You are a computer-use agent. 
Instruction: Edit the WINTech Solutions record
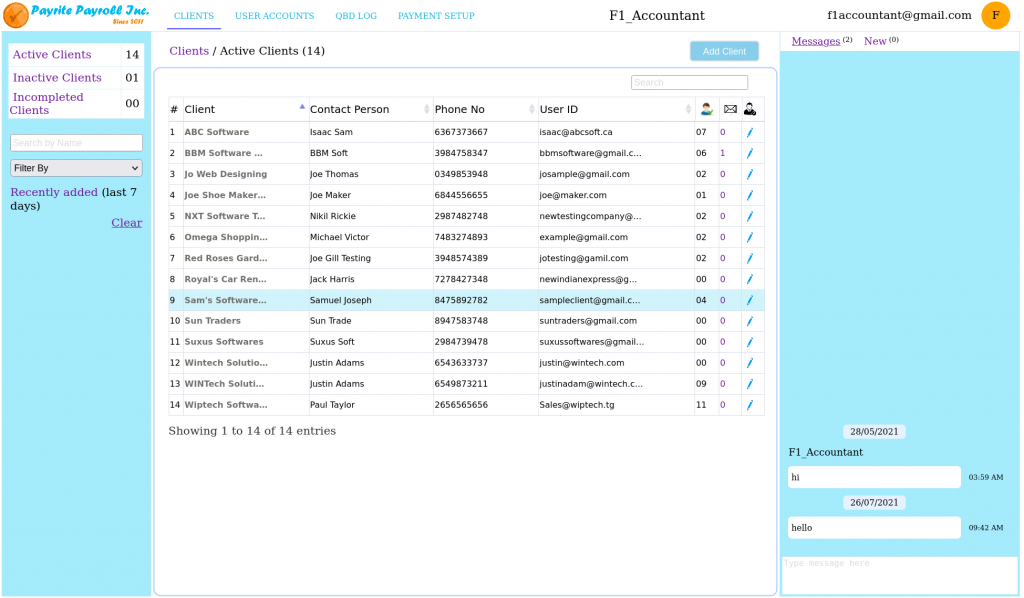[x=750, y=383]
